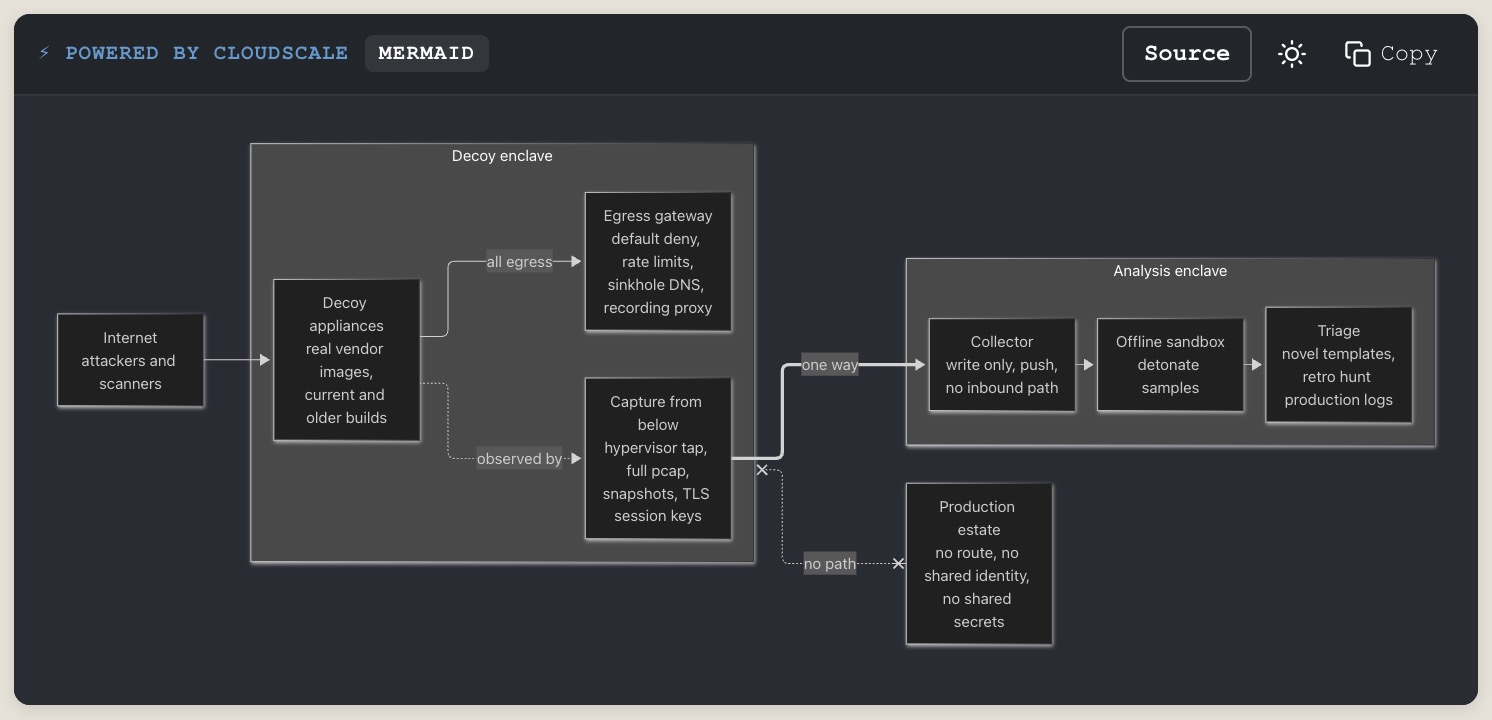Click the 'Analysis enclave' group title

[1170, 271]
